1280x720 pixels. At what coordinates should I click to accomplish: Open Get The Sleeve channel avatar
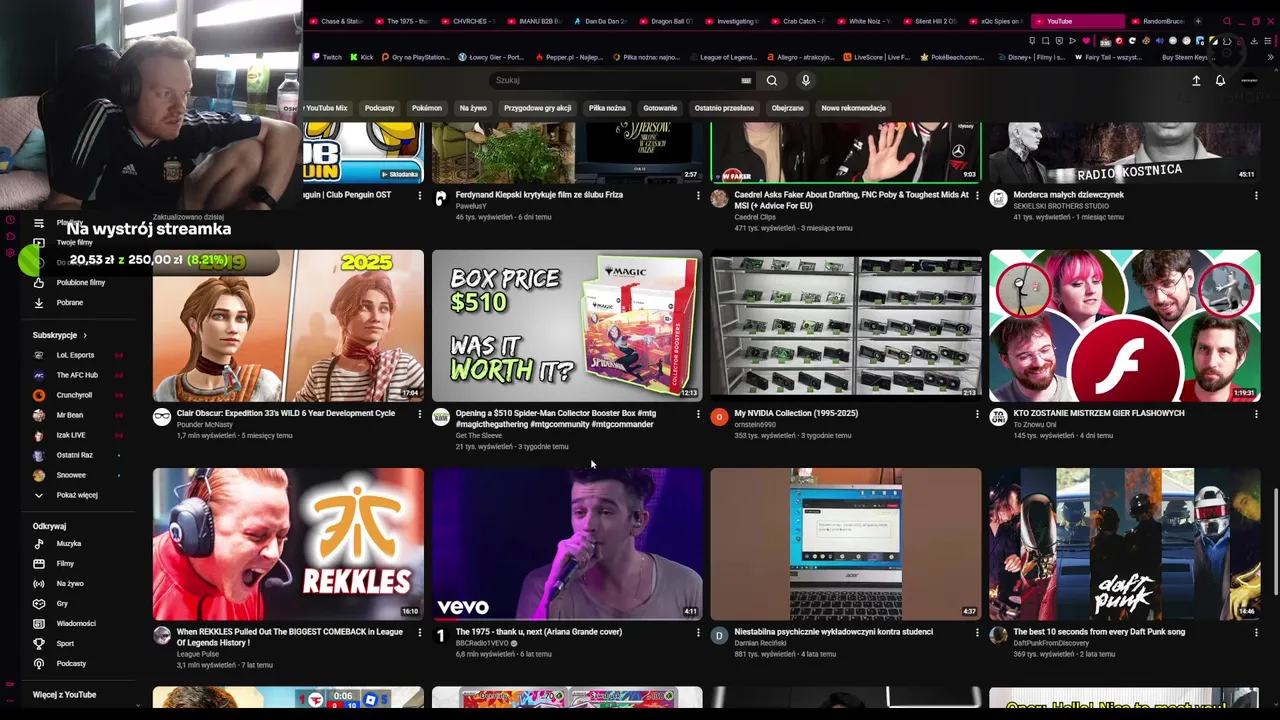441,418
